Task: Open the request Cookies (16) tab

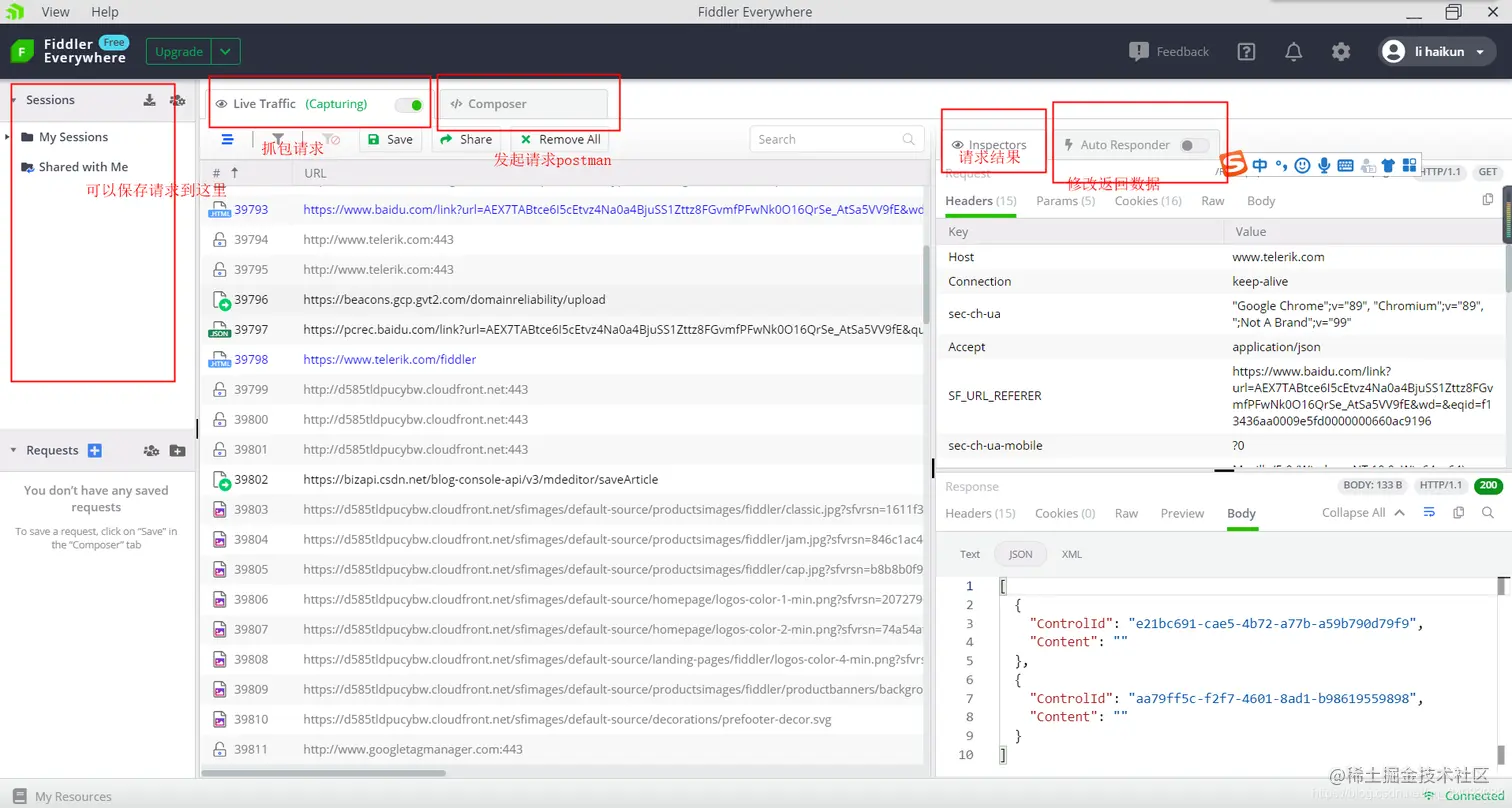Action: 1148,201
